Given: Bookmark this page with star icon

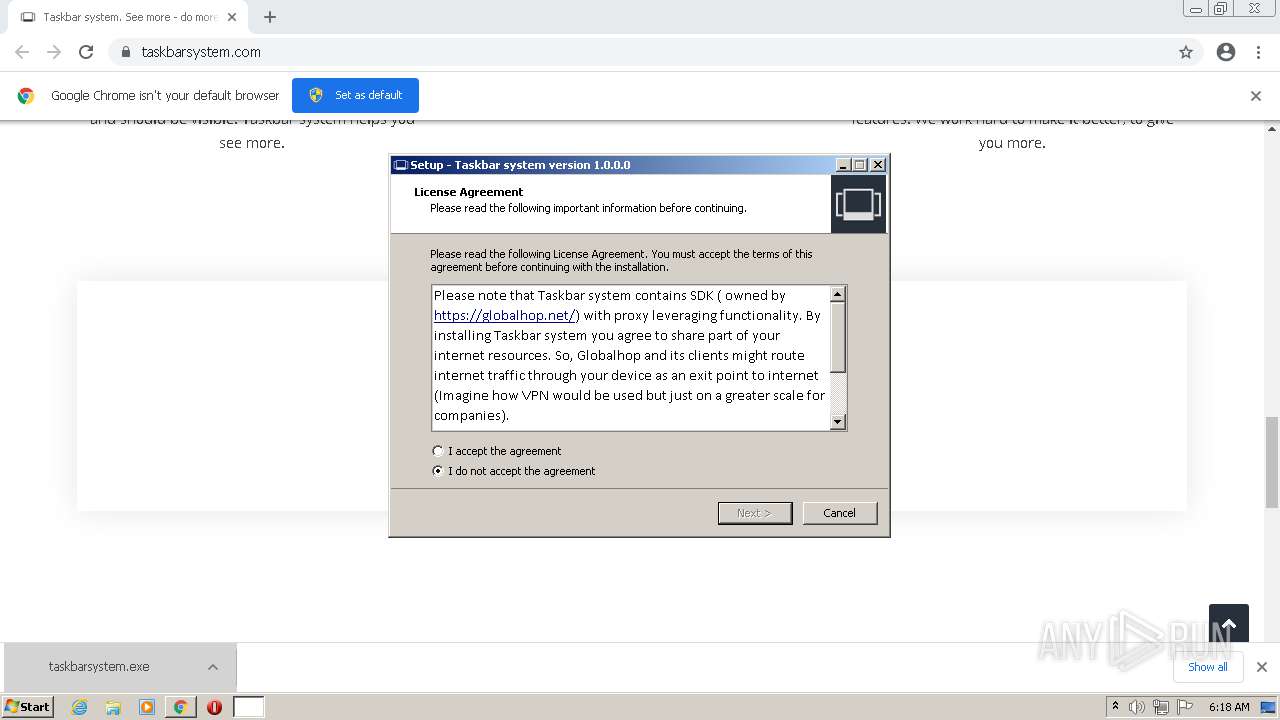Looking at the screenshot, I should [x=1186, y=52].
